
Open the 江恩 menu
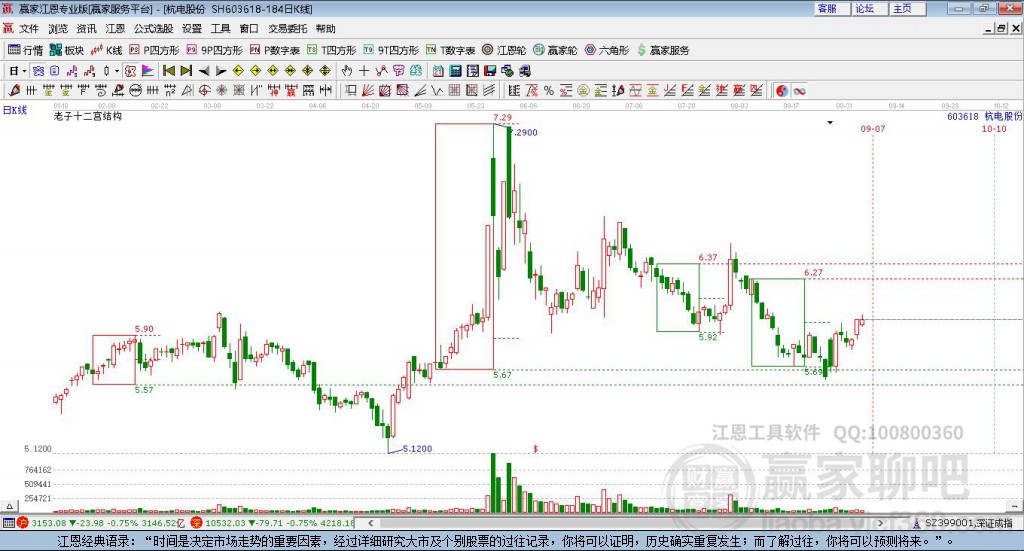click(115, 29)
